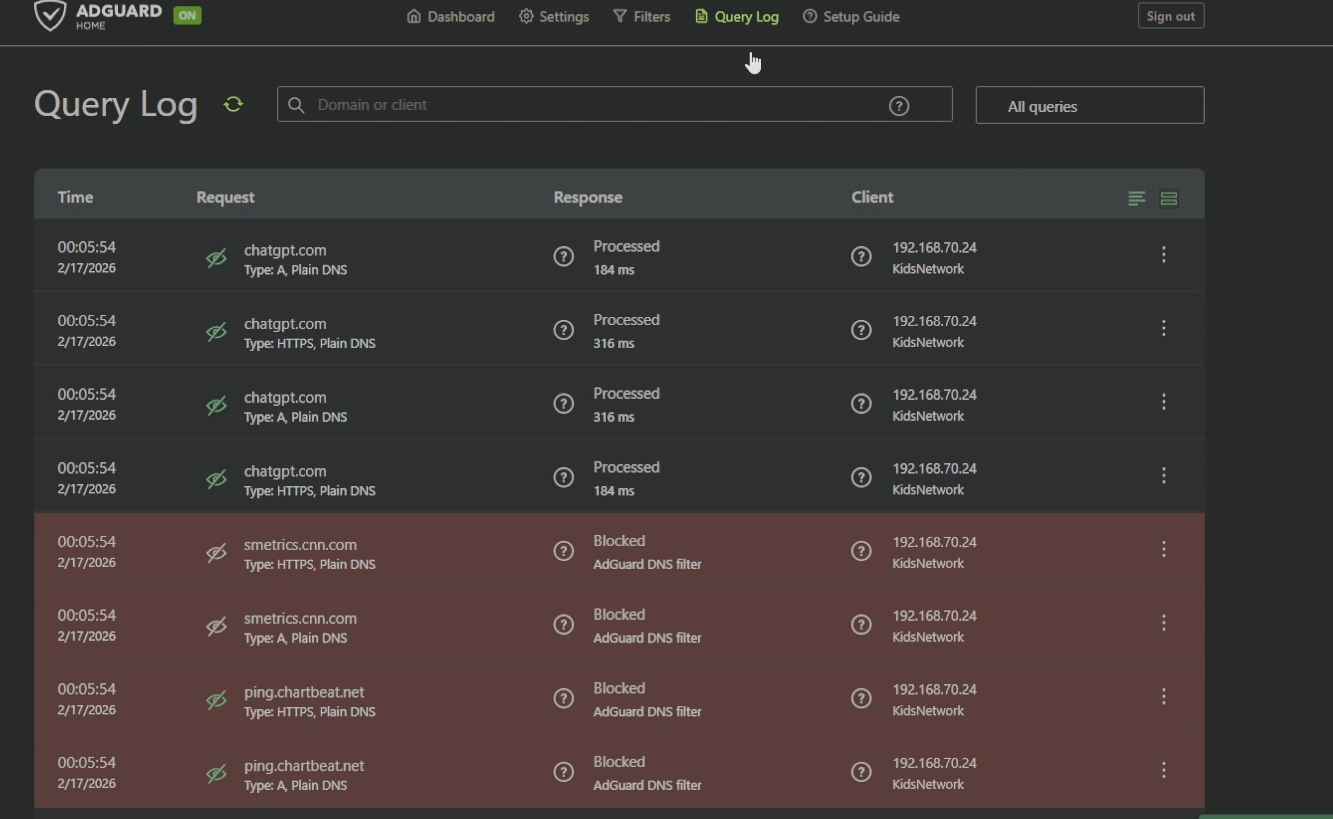Open response info icon for last ping.chartbeat.net row
Image resolution: width=1333 pixels, height=819 pixels.
[564, 772]
